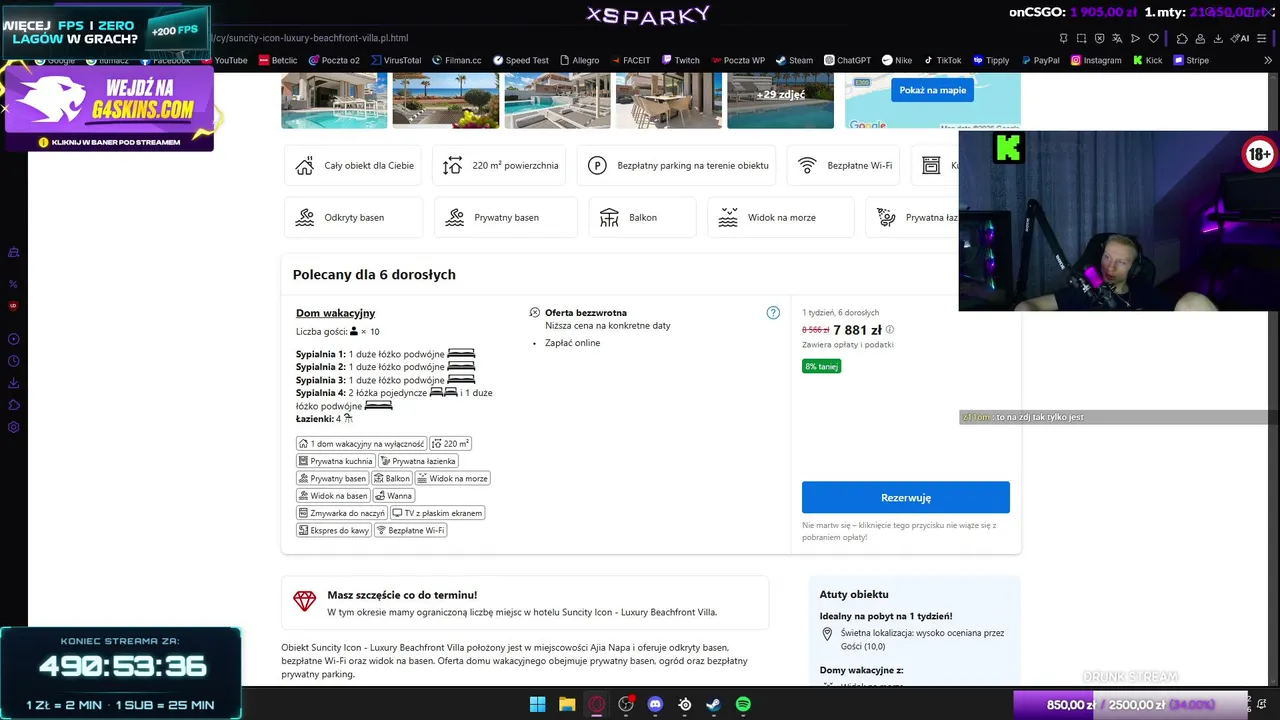The height and width of the screenshot is (720, 1280).
Task: Open the player icon in the sidebar
Action: tap(13, 339)
